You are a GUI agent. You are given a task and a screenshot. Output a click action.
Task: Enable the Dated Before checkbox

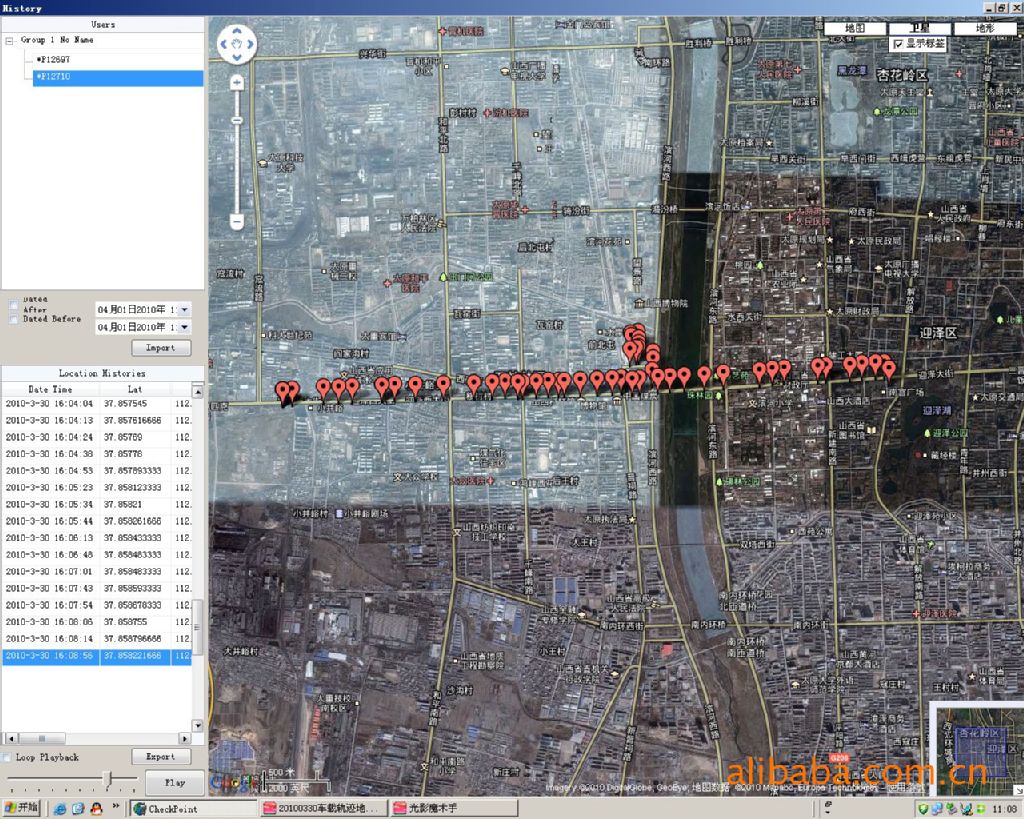tap(13, 319)
